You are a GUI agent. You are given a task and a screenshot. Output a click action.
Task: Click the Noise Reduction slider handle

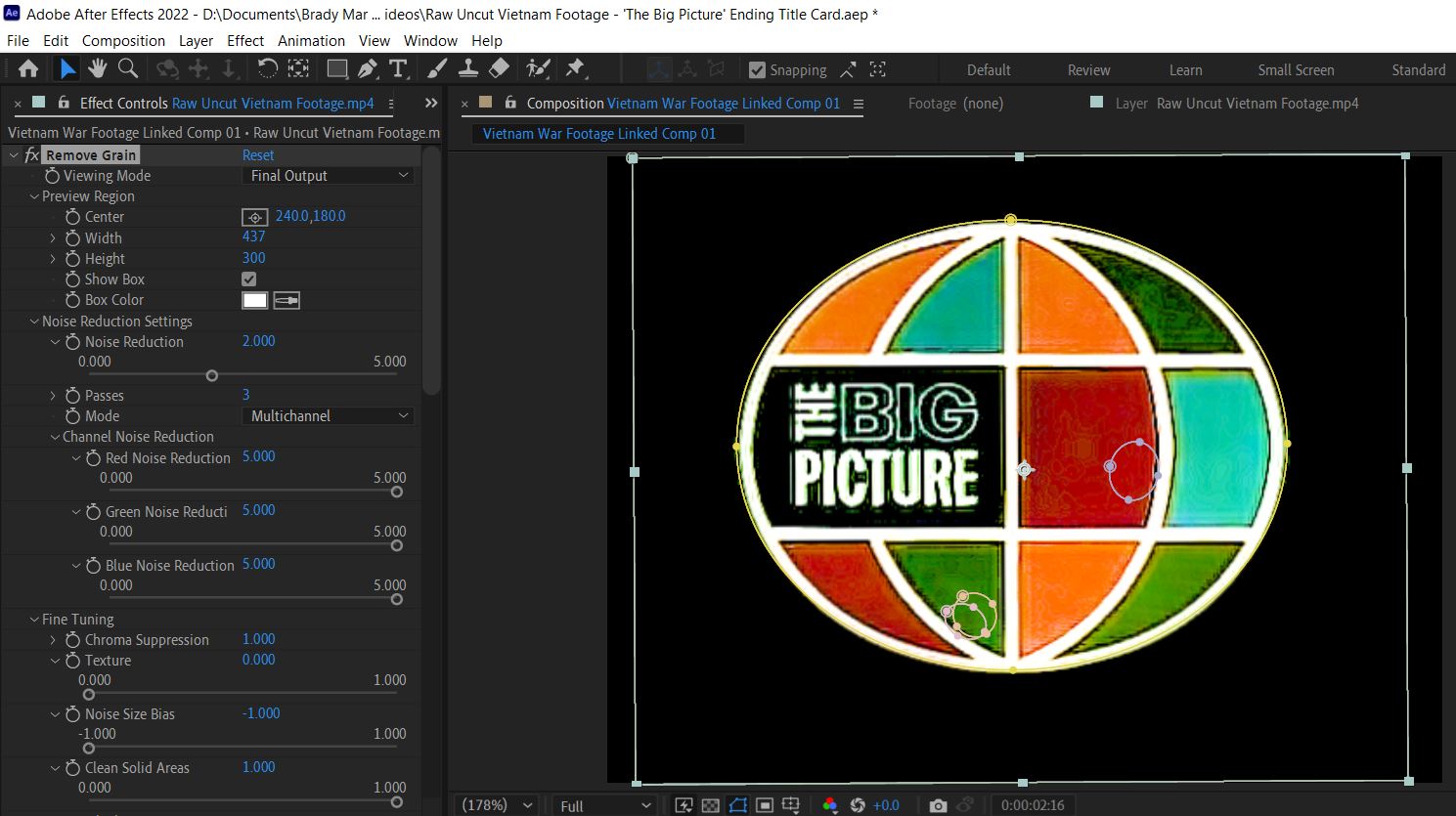(212, 376)
